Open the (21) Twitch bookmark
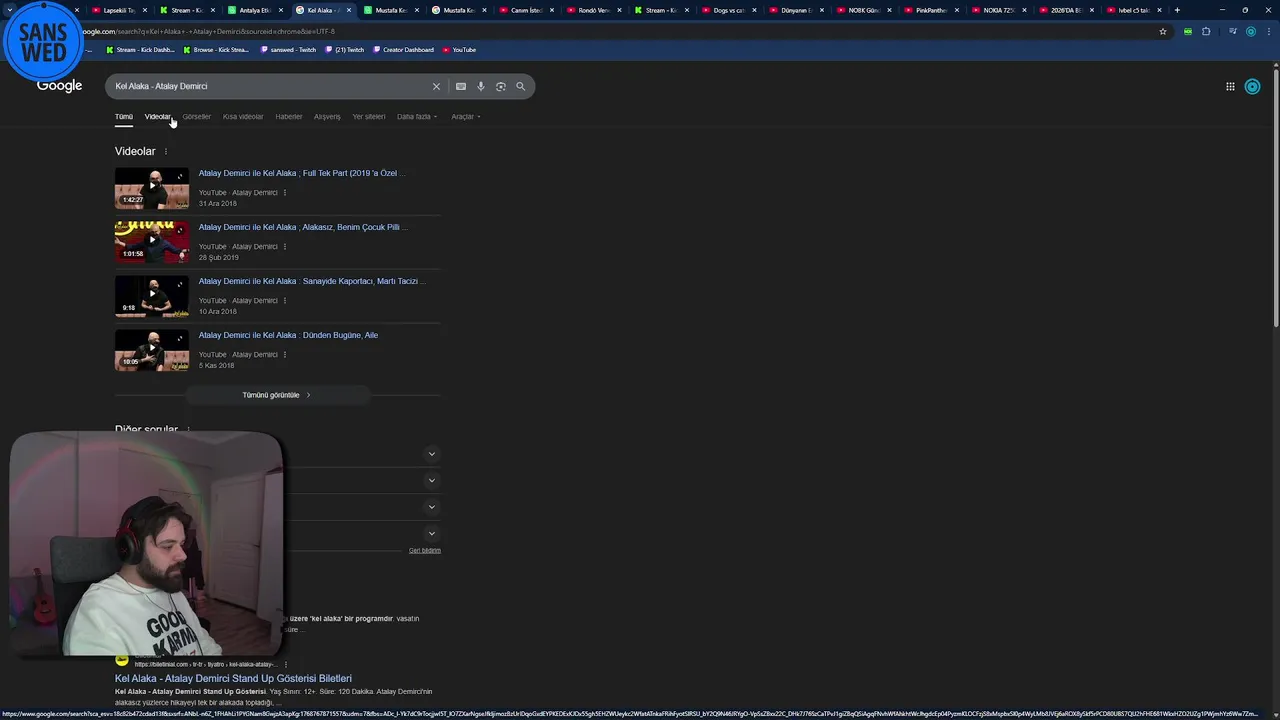 [345, 49]
